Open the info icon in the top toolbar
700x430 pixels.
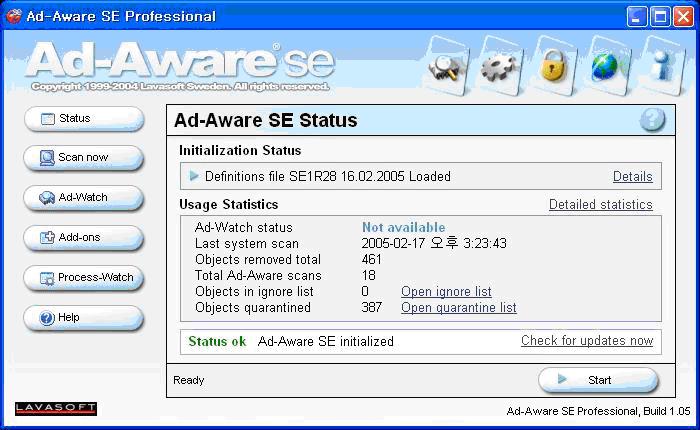coord(658,66)
